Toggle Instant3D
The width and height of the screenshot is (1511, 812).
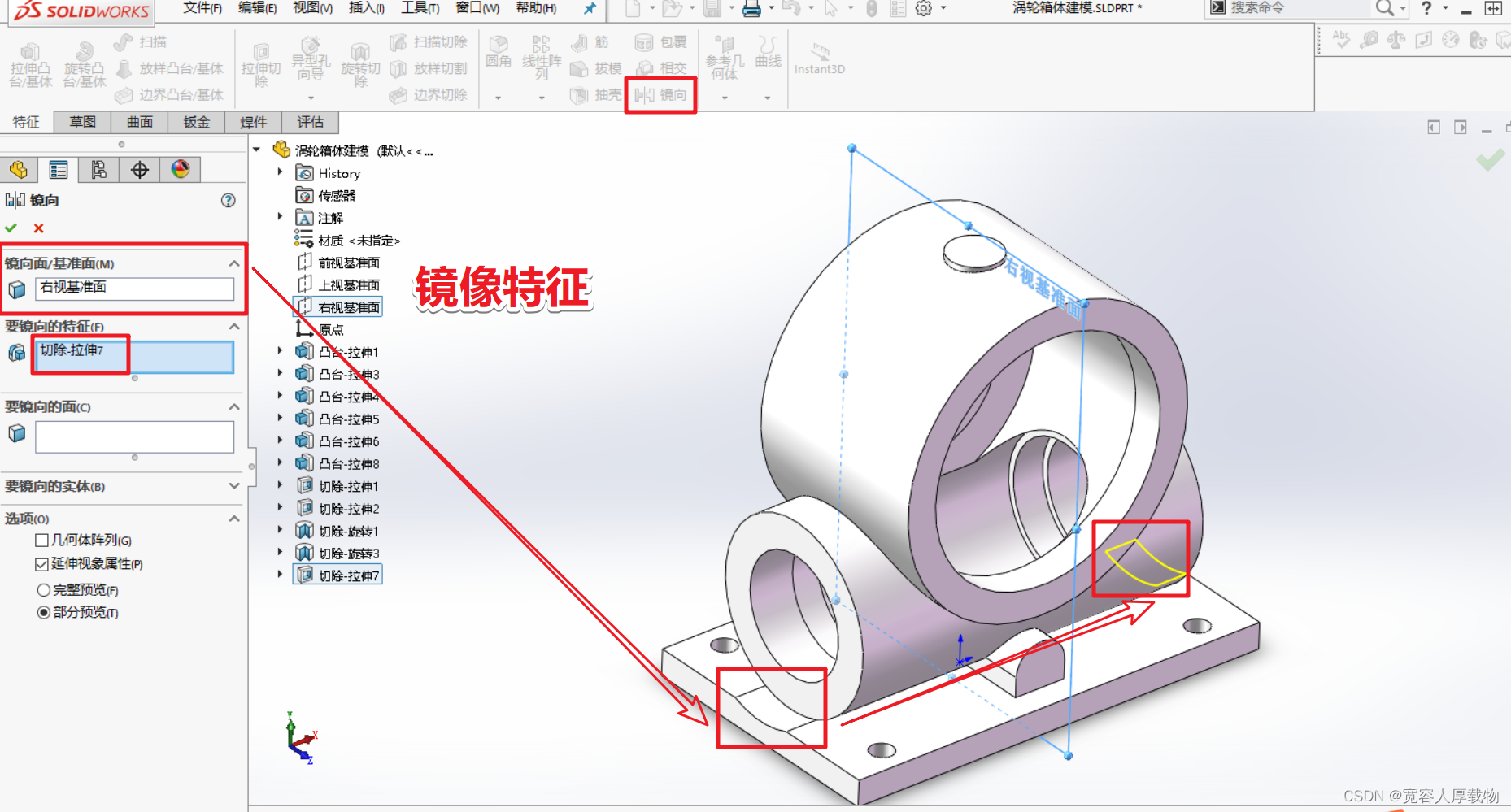coord(820,59)
